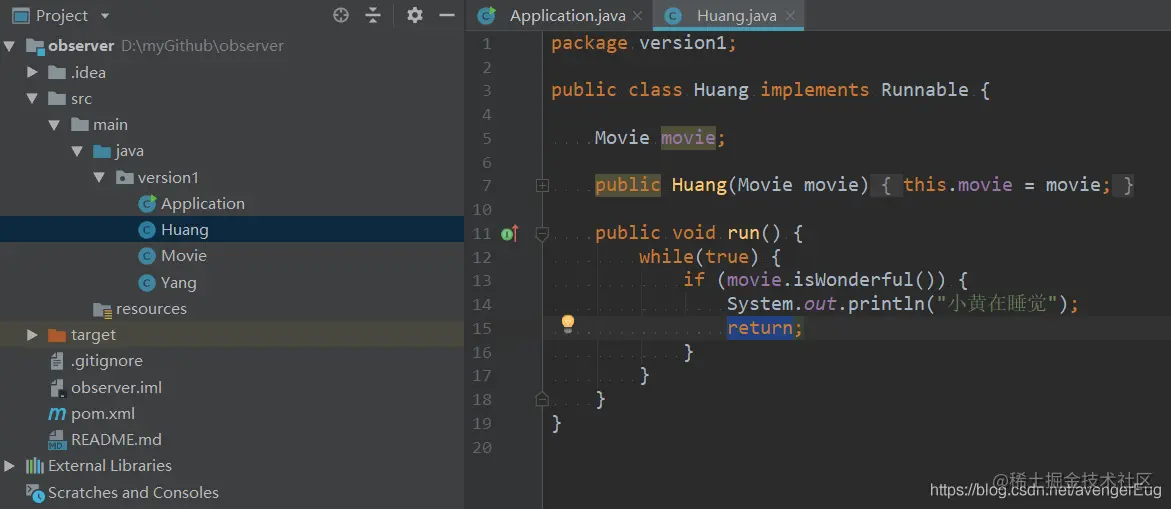The image size is (1171, 509).
Task: Expand the target folder
Action: [x=32, y=334]
